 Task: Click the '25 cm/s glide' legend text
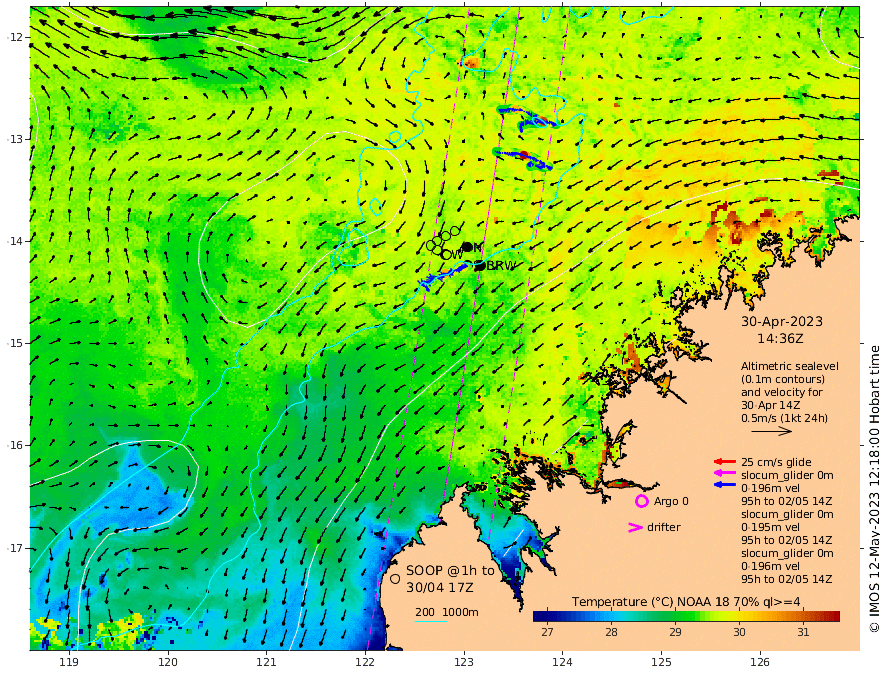coord(776,462)
